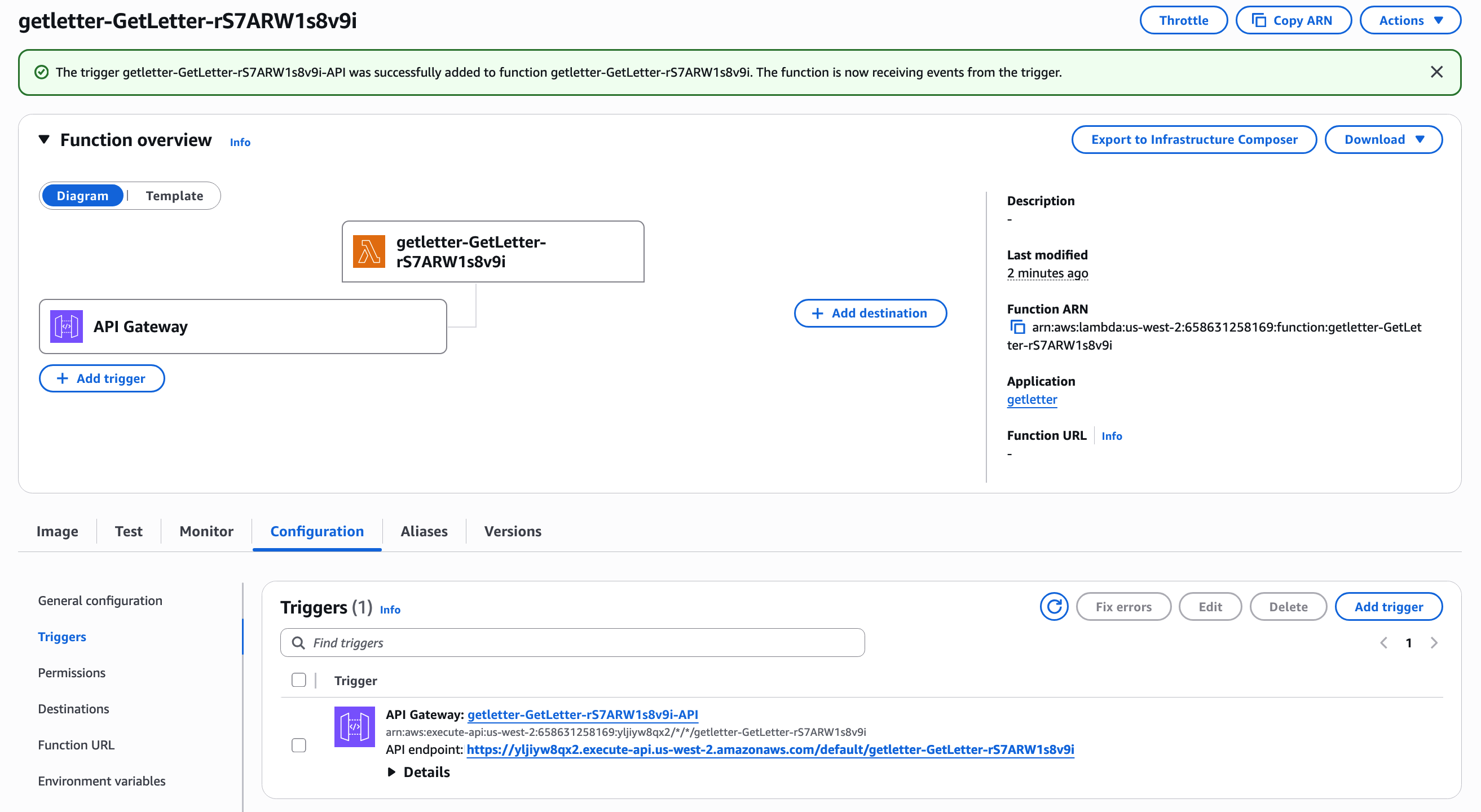
Task: Switch to the Template view
Action: tap(174, 195)
